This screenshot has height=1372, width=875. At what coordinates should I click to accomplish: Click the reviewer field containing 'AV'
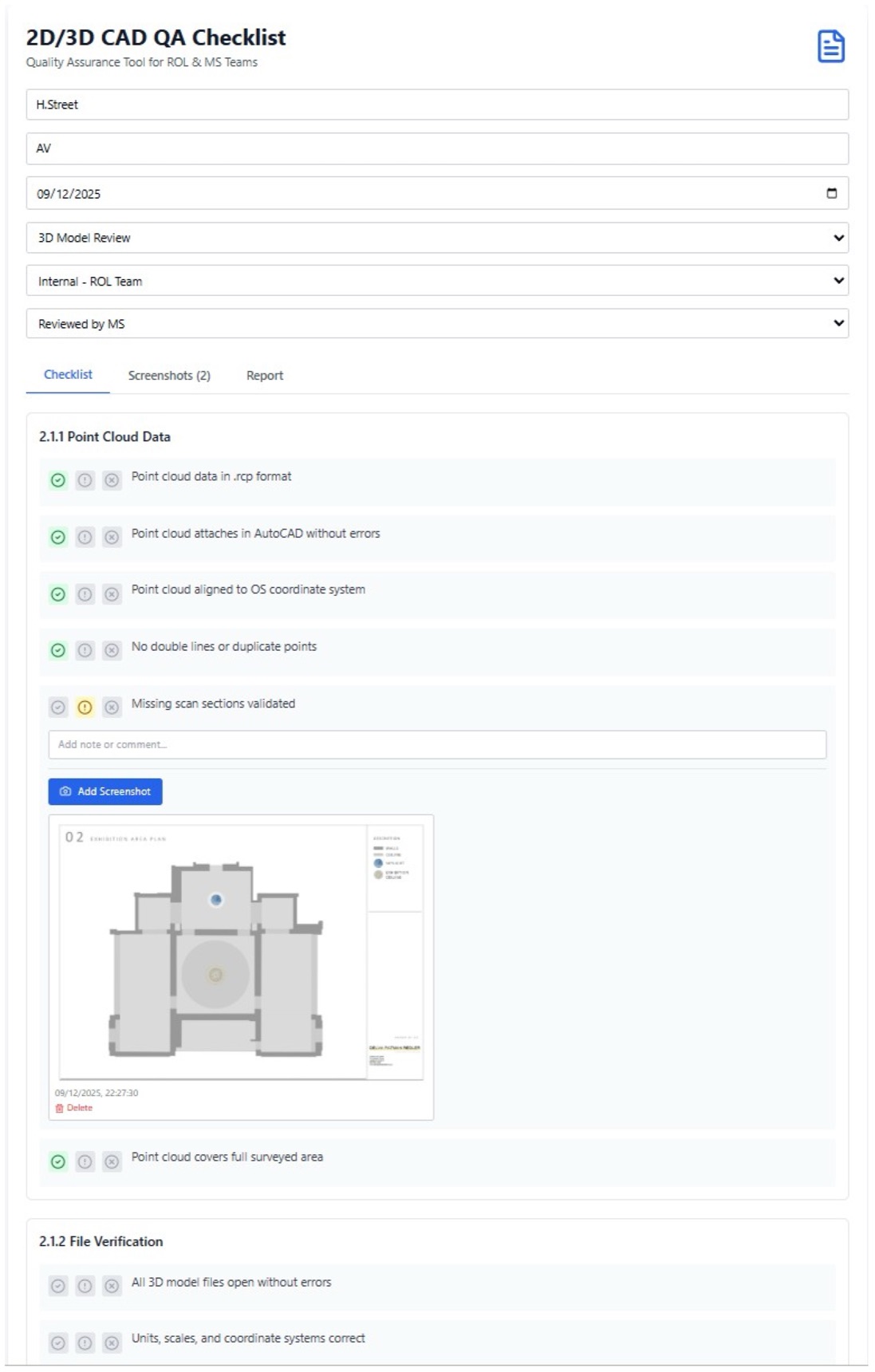click(437, 148)
